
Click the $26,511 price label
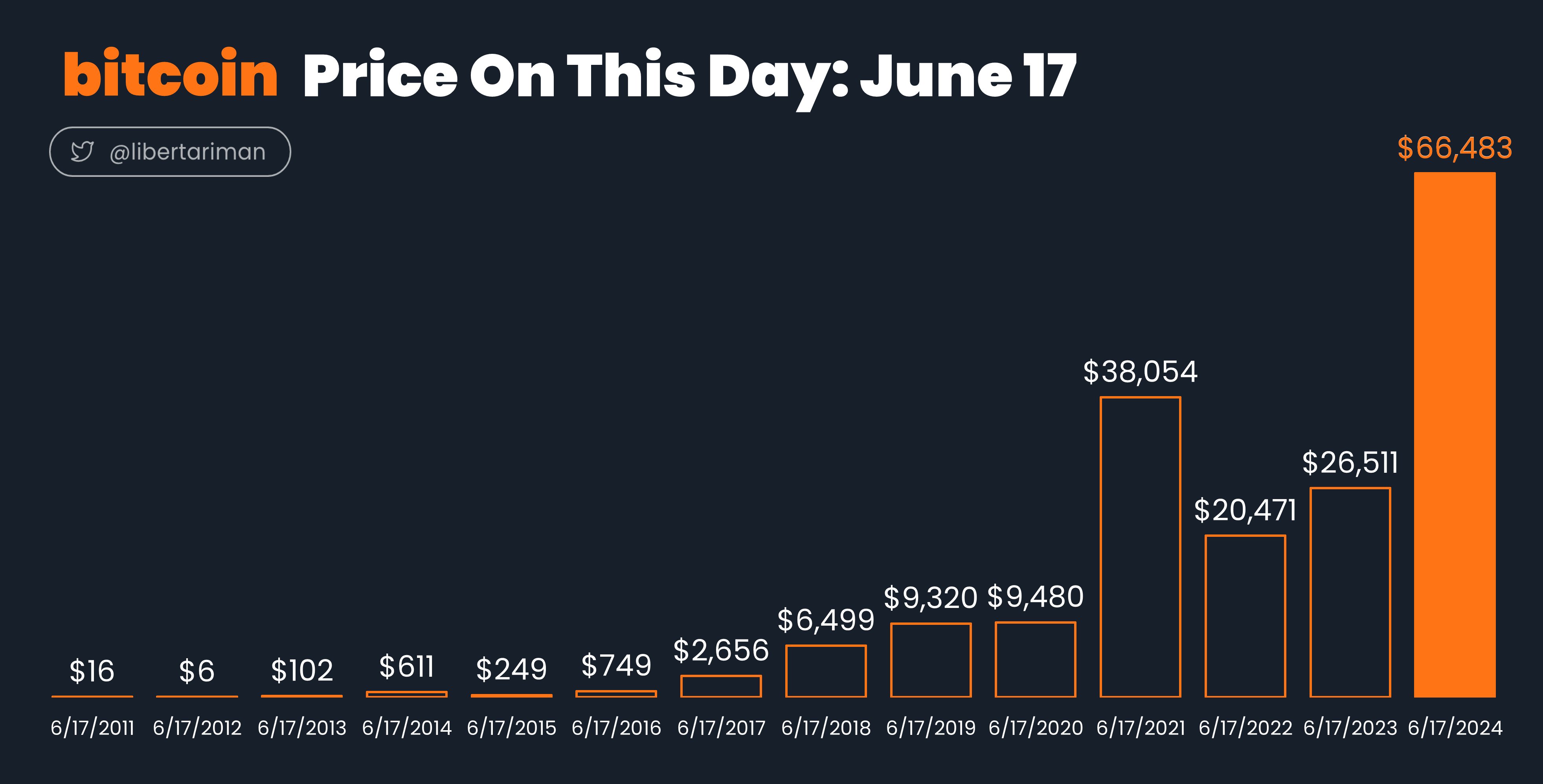tap(1350, 463)
